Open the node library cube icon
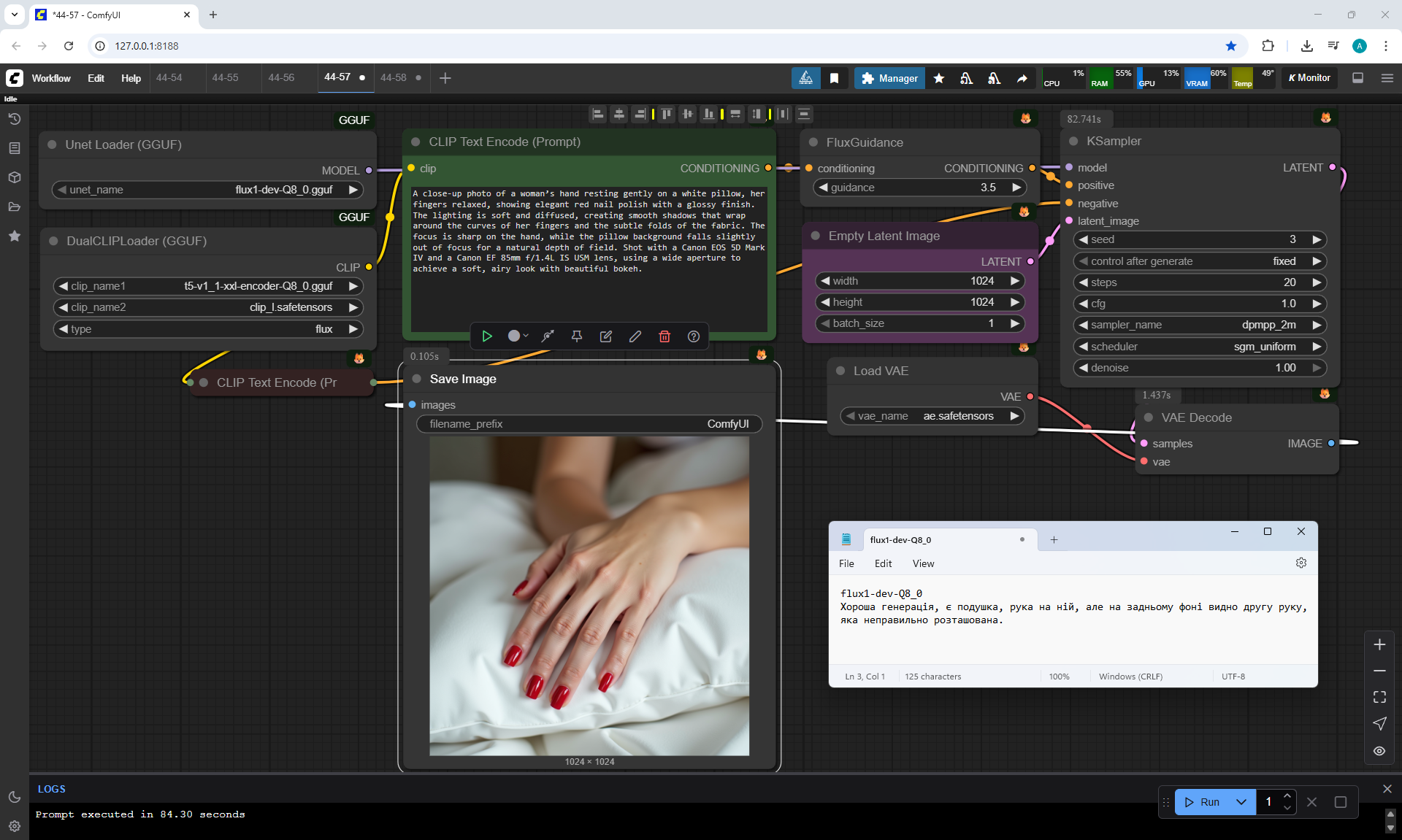1402x840 pixels. (x=14, y=177)
